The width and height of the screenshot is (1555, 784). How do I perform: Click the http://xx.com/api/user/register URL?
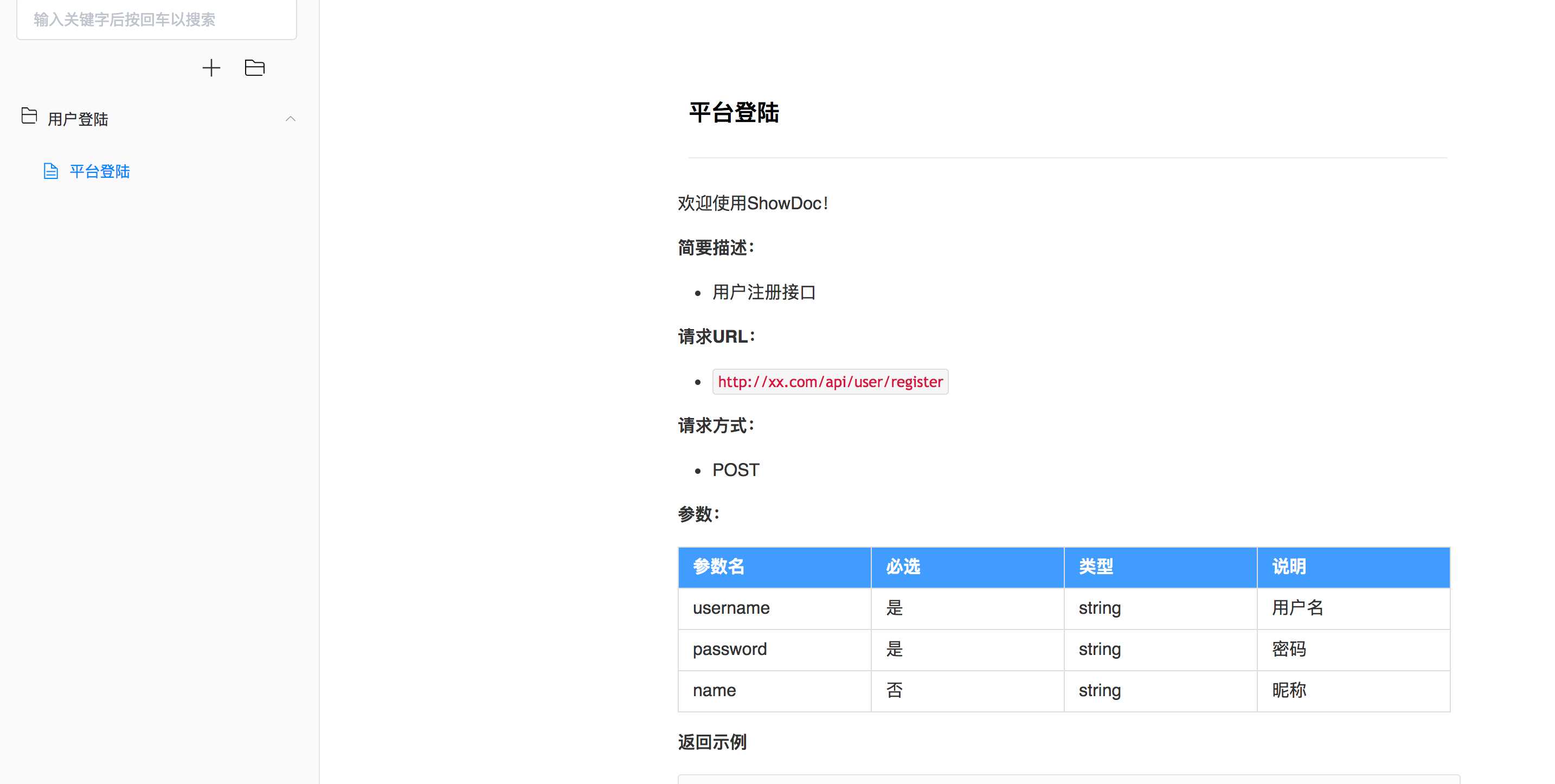click(x=830, y=382)
